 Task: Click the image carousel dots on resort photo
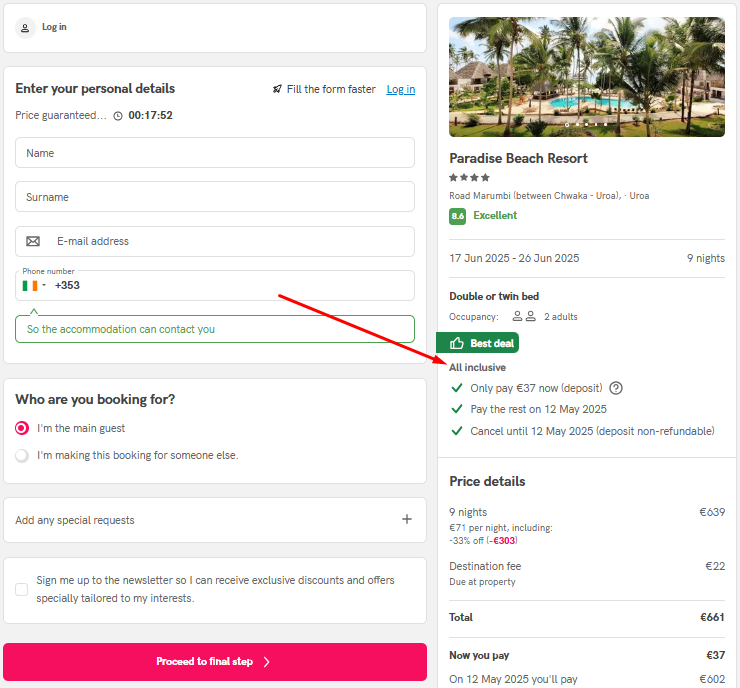pos(586,125)
